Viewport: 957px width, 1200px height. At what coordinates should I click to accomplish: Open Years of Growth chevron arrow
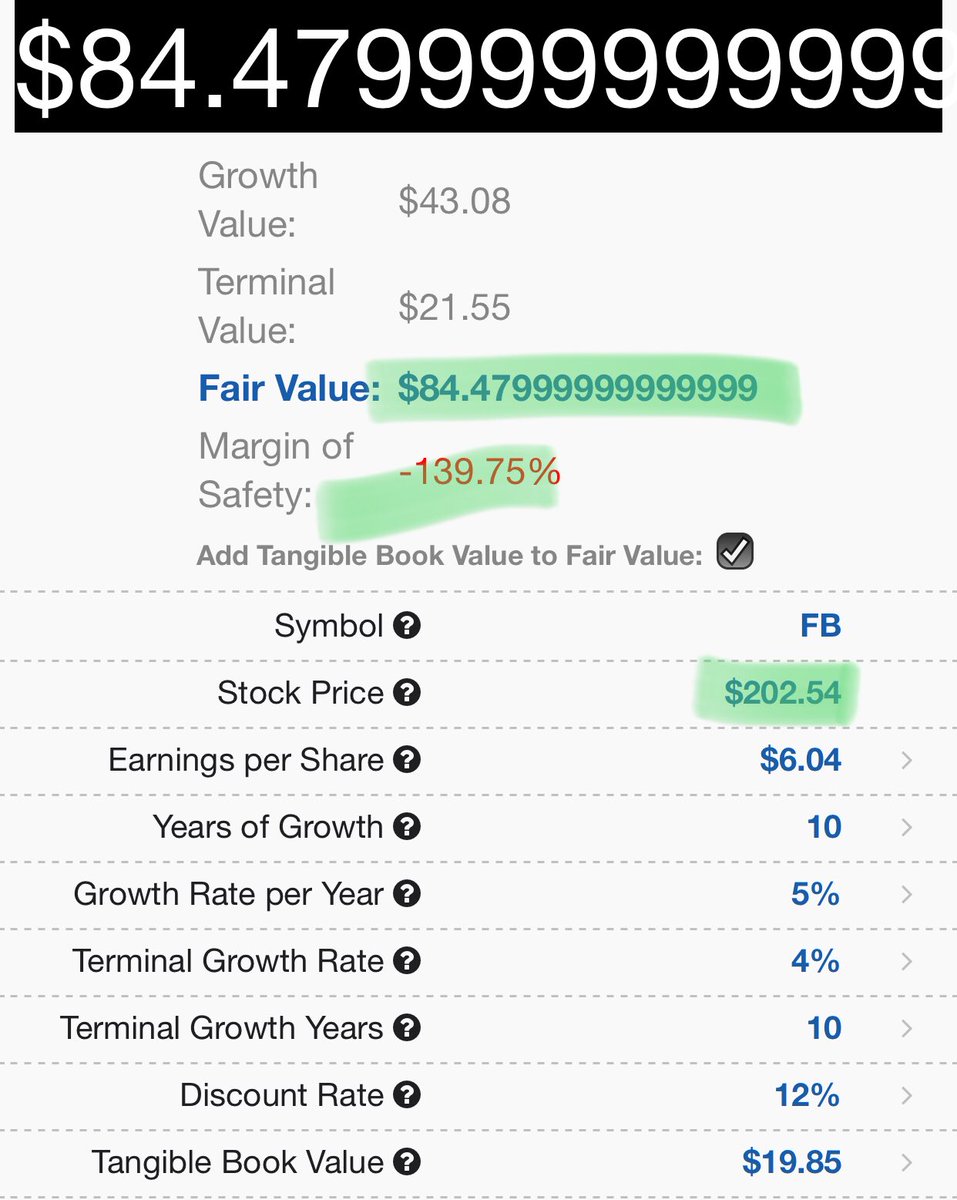click(x=906, y=827)
